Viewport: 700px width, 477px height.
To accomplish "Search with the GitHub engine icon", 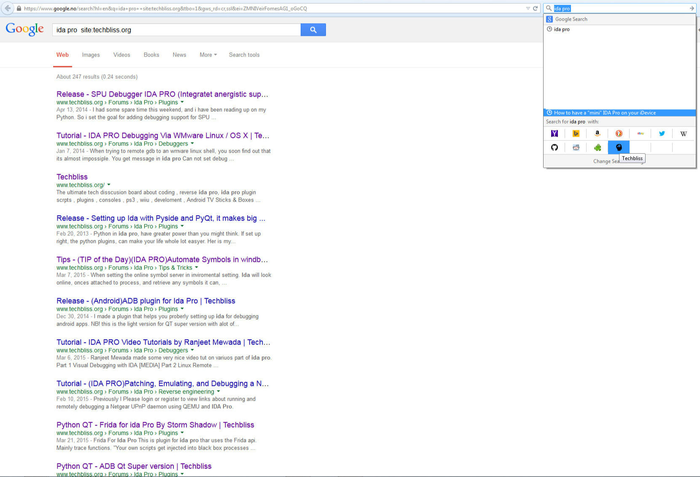I will [x=554, y=147].
